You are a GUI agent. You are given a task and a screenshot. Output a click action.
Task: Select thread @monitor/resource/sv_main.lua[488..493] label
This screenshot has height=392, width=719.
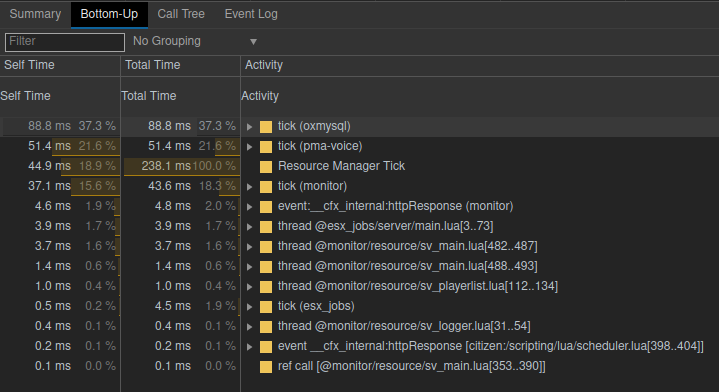(x=408, y=266)
